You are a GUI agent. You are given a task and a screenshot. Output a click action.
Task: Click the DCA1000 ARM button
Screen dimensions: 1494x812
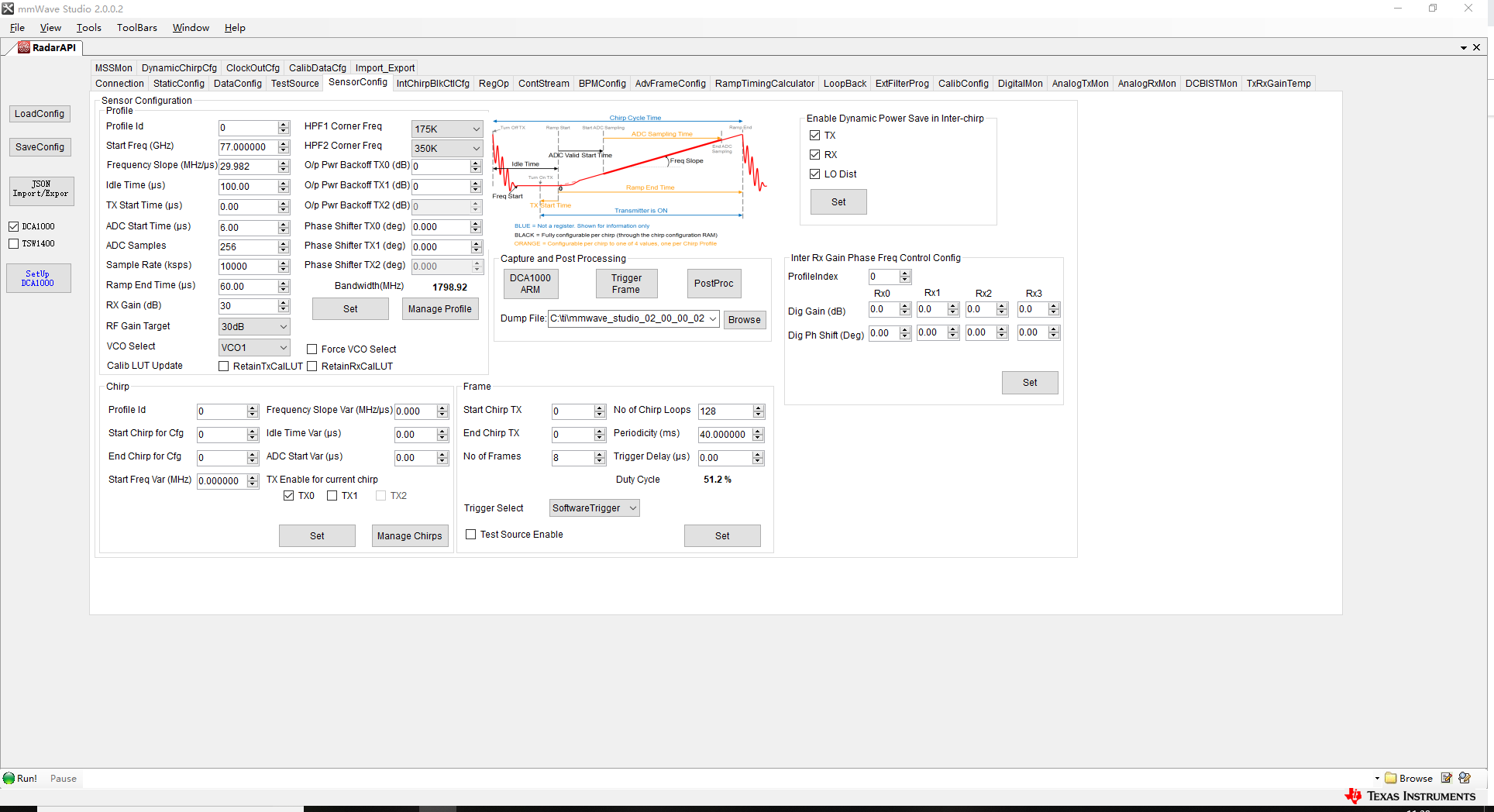(x=531, y=284)
